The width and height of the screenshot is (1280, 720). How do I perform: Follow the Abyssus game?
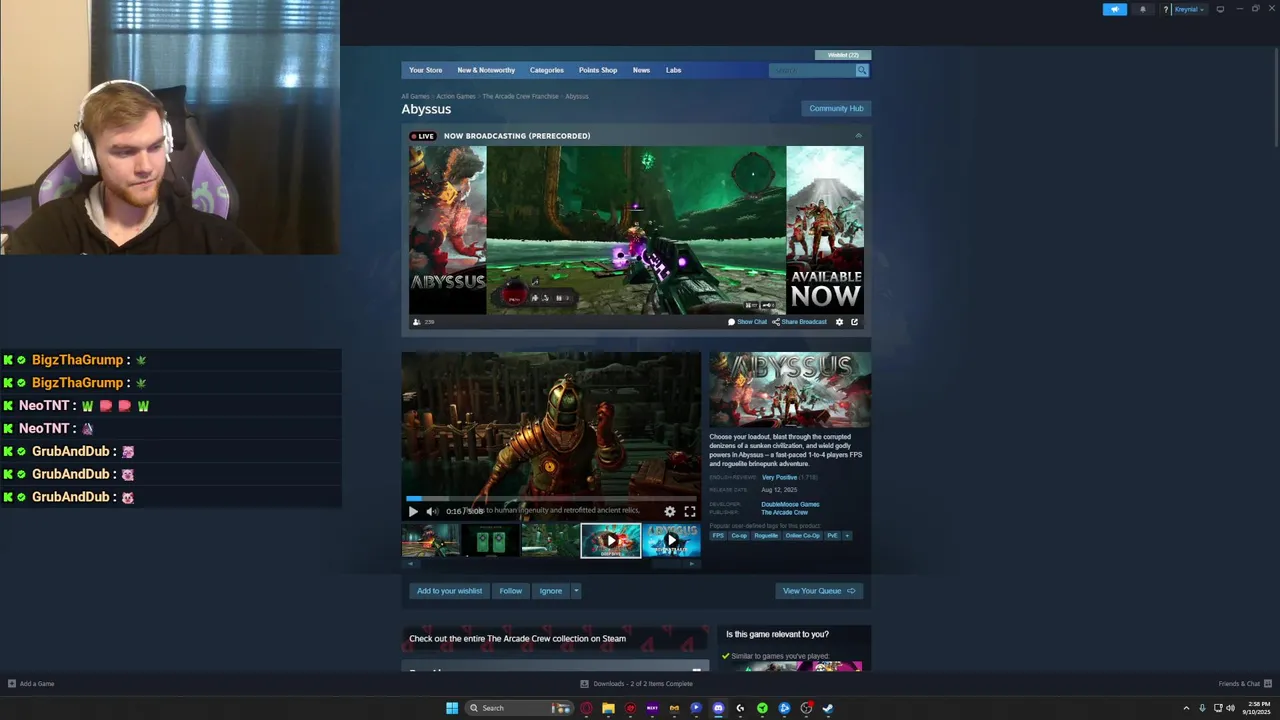coord(511,591)
